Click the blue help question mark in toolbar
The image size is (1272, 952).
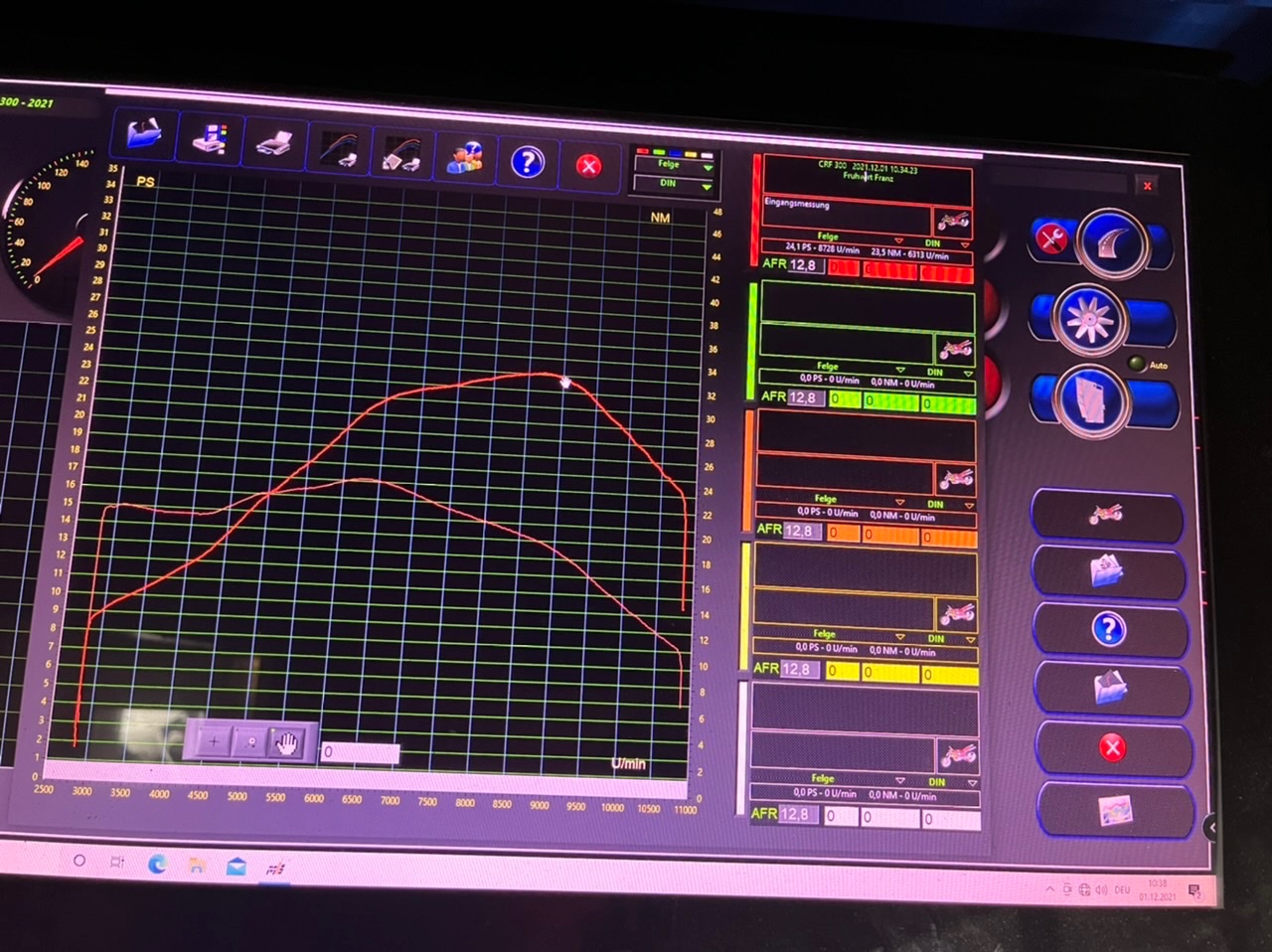pyautogui.click(x=527, y=162)
